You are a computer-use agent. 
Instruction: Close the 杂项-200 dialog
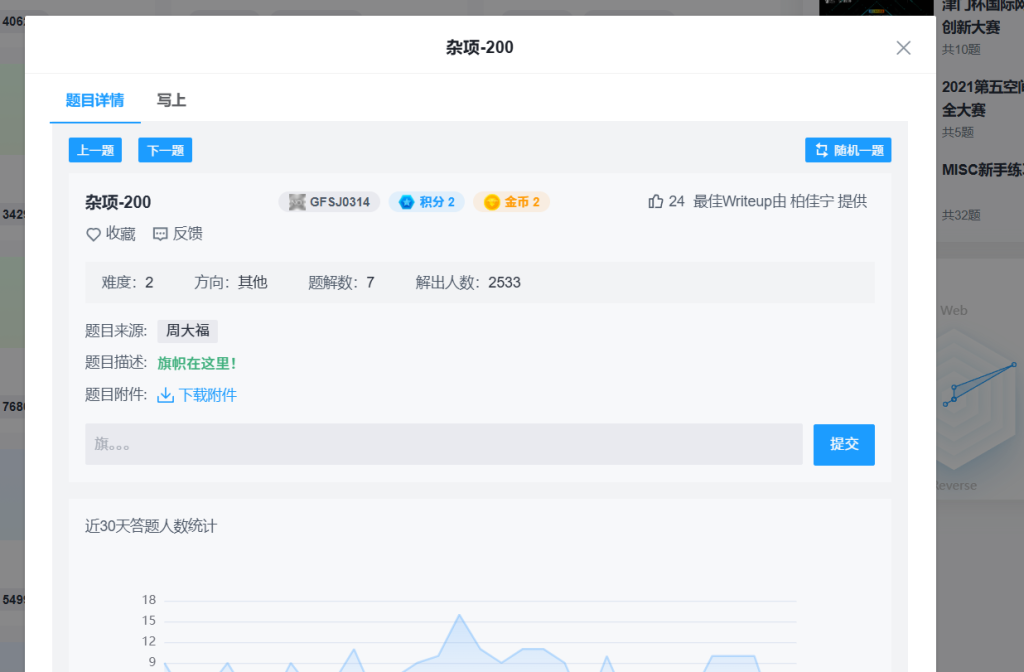coord(903,48)
